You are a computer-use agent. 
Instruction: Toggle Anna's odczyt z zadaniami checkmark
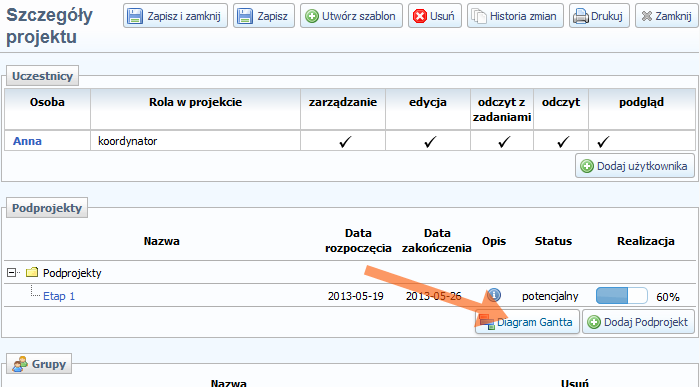(504, 142)
